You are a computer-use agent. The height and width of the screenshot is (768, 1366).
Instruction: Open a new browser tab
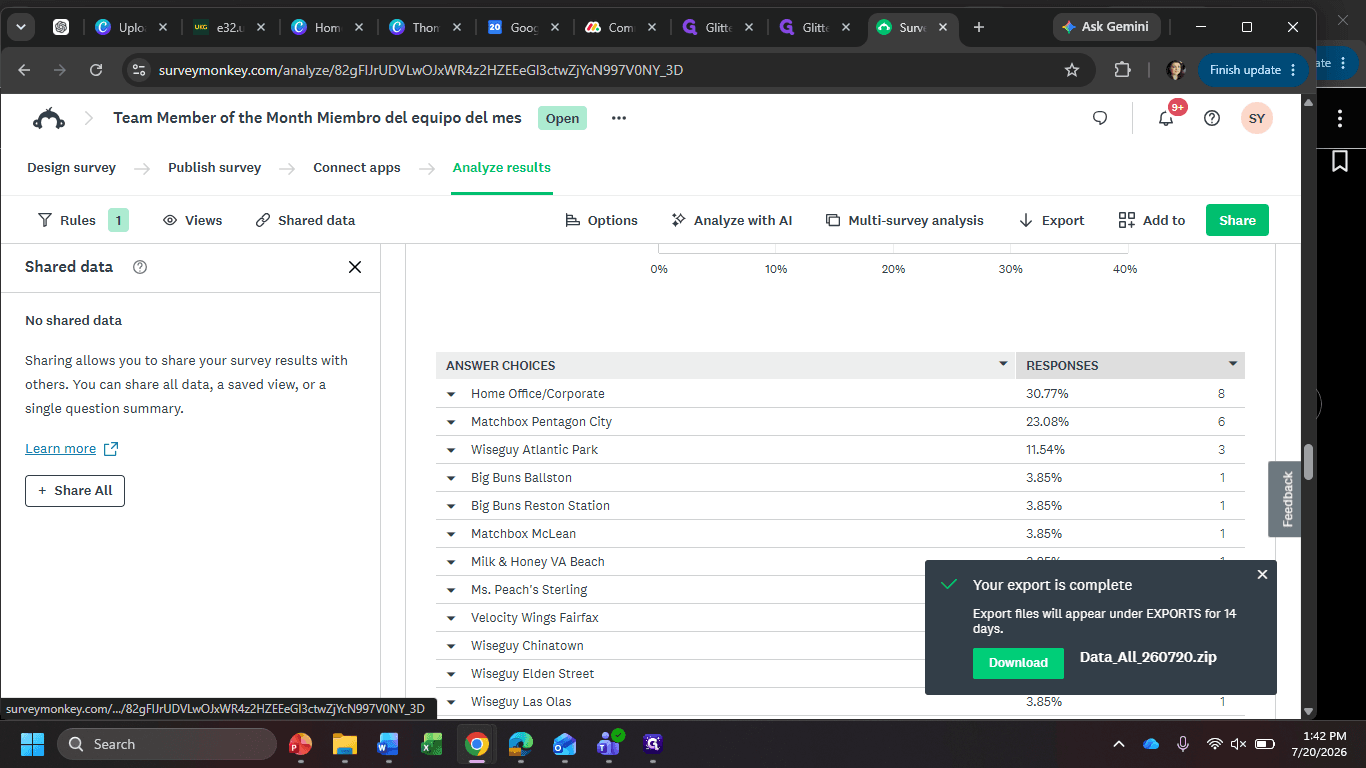tap(979, 27)
